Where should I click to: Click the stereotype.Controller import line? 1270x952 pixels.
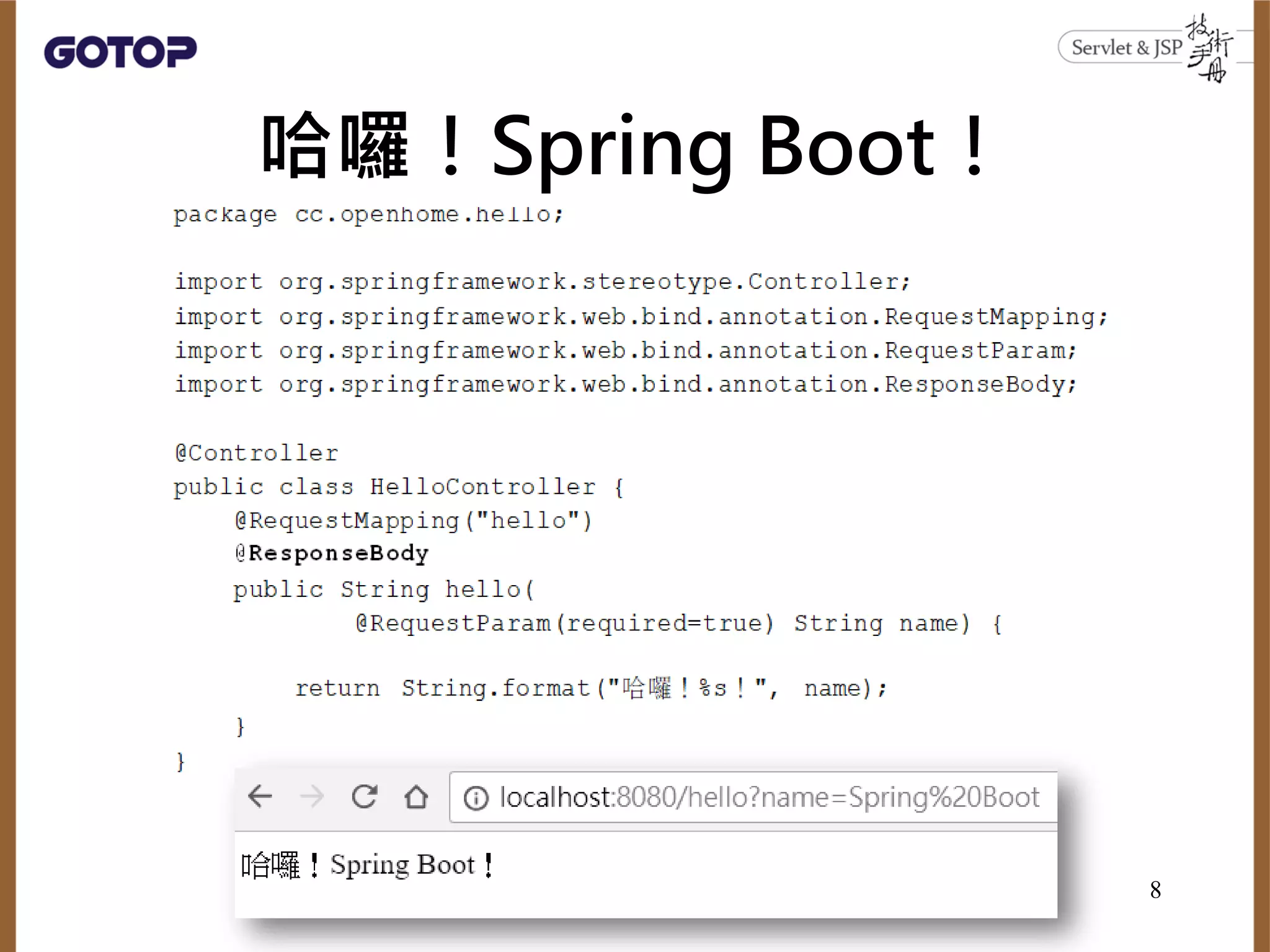pyautogui.click(x=542, y=282)
